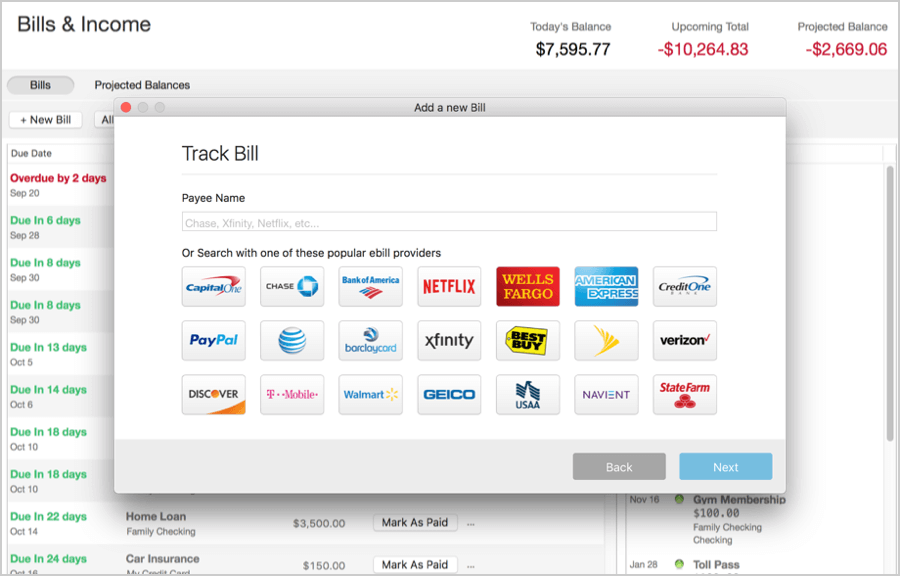Image resolution: width=900 pixels, height=576 pixels.
Task: Pick the Discover provider tile
Action: (x=214, y=394)
